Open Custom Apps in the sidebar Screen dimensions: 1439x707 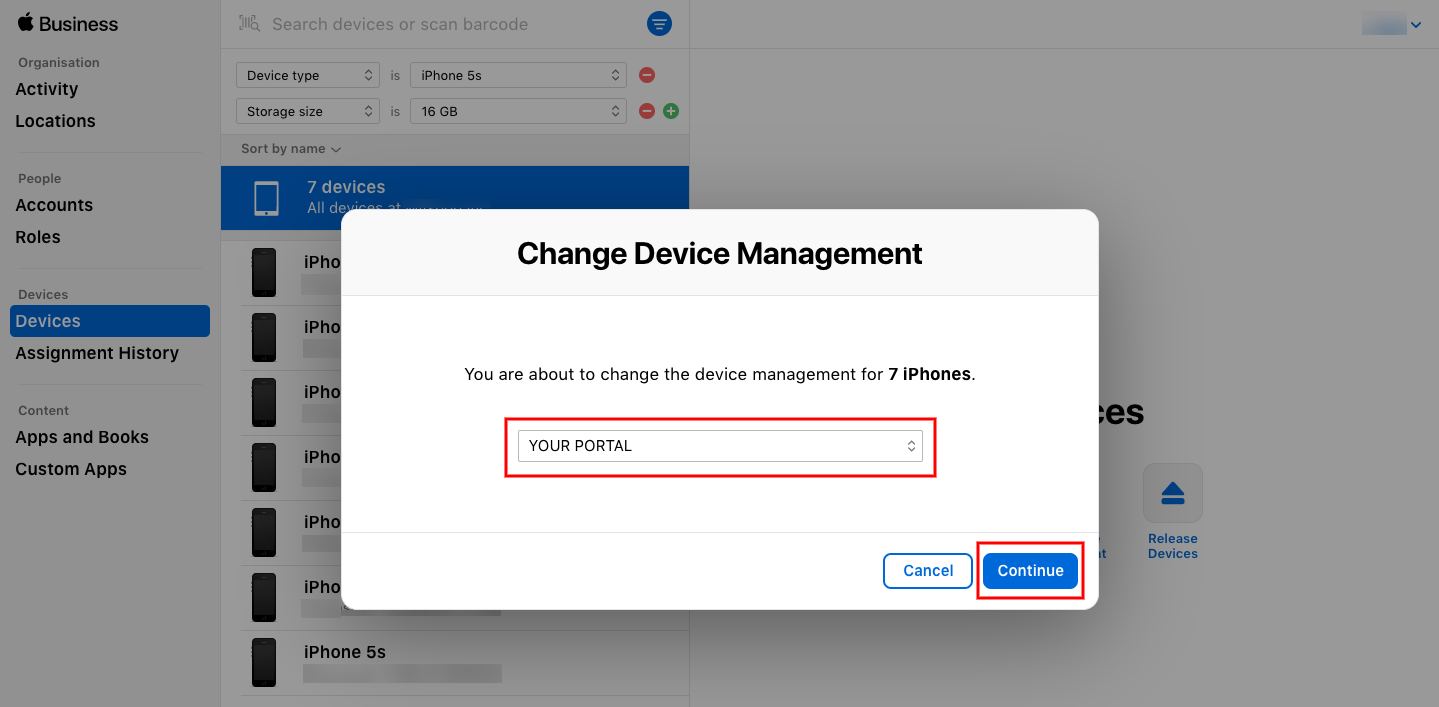[71, 469]
